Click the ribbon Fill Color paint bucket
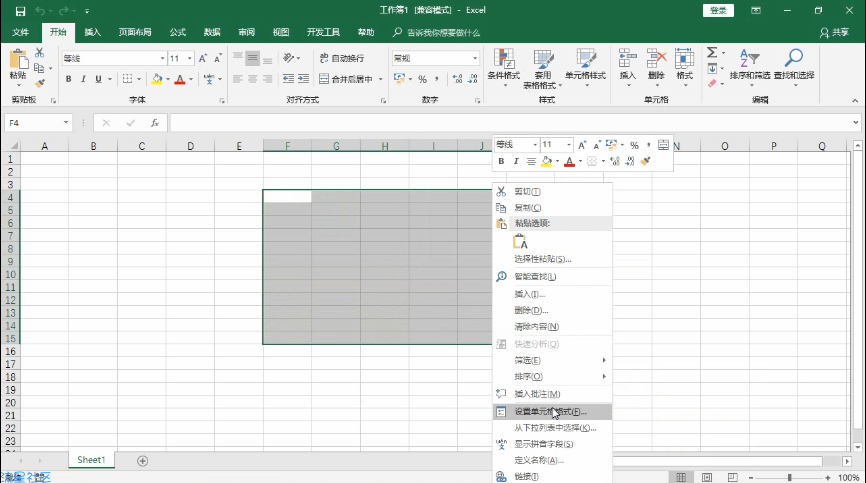Image resolution: width=866 pixels, height=483 pixels. pos(157,79)
